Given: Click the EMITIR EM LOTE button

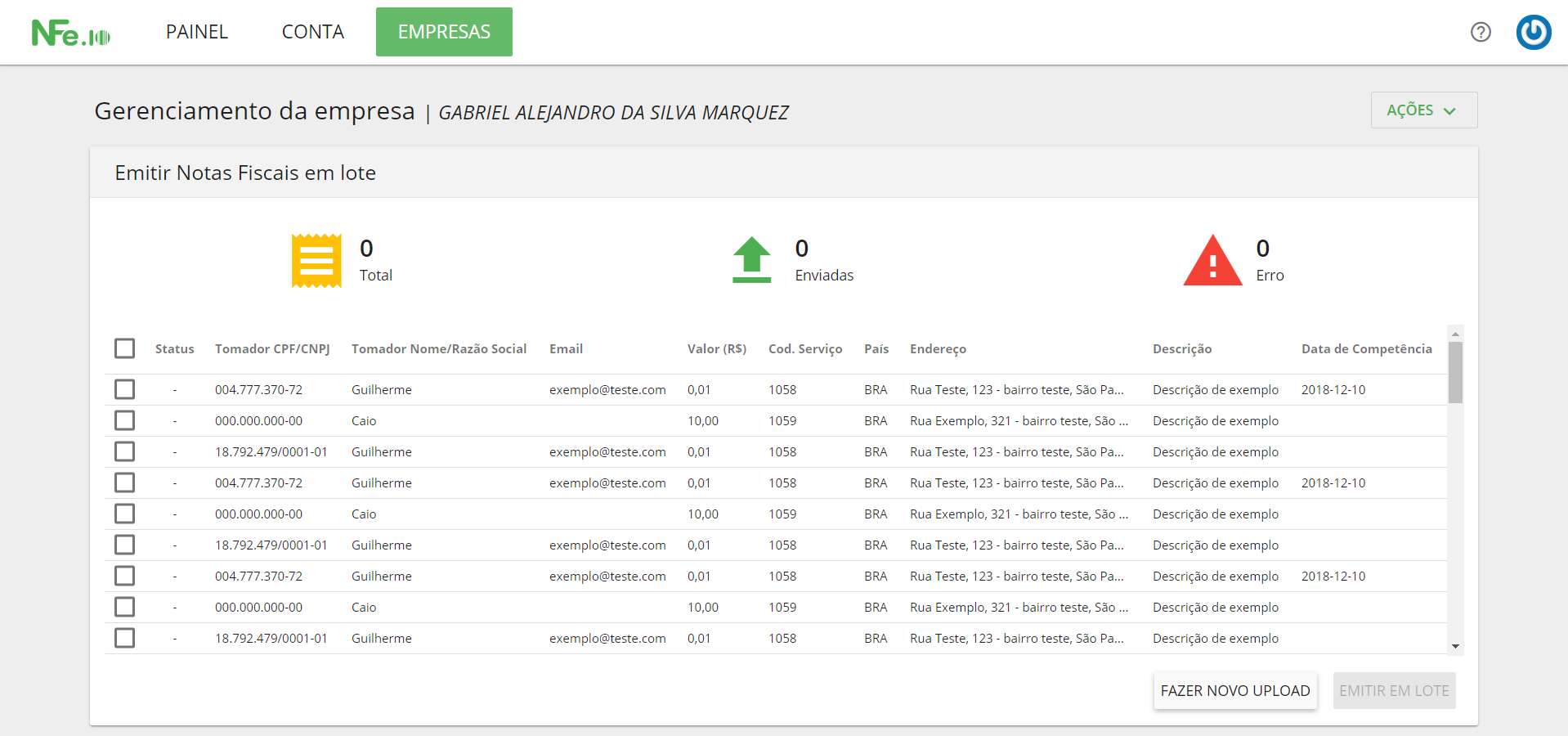Looking at the screenshot, I should click(x=1394, y=691).
